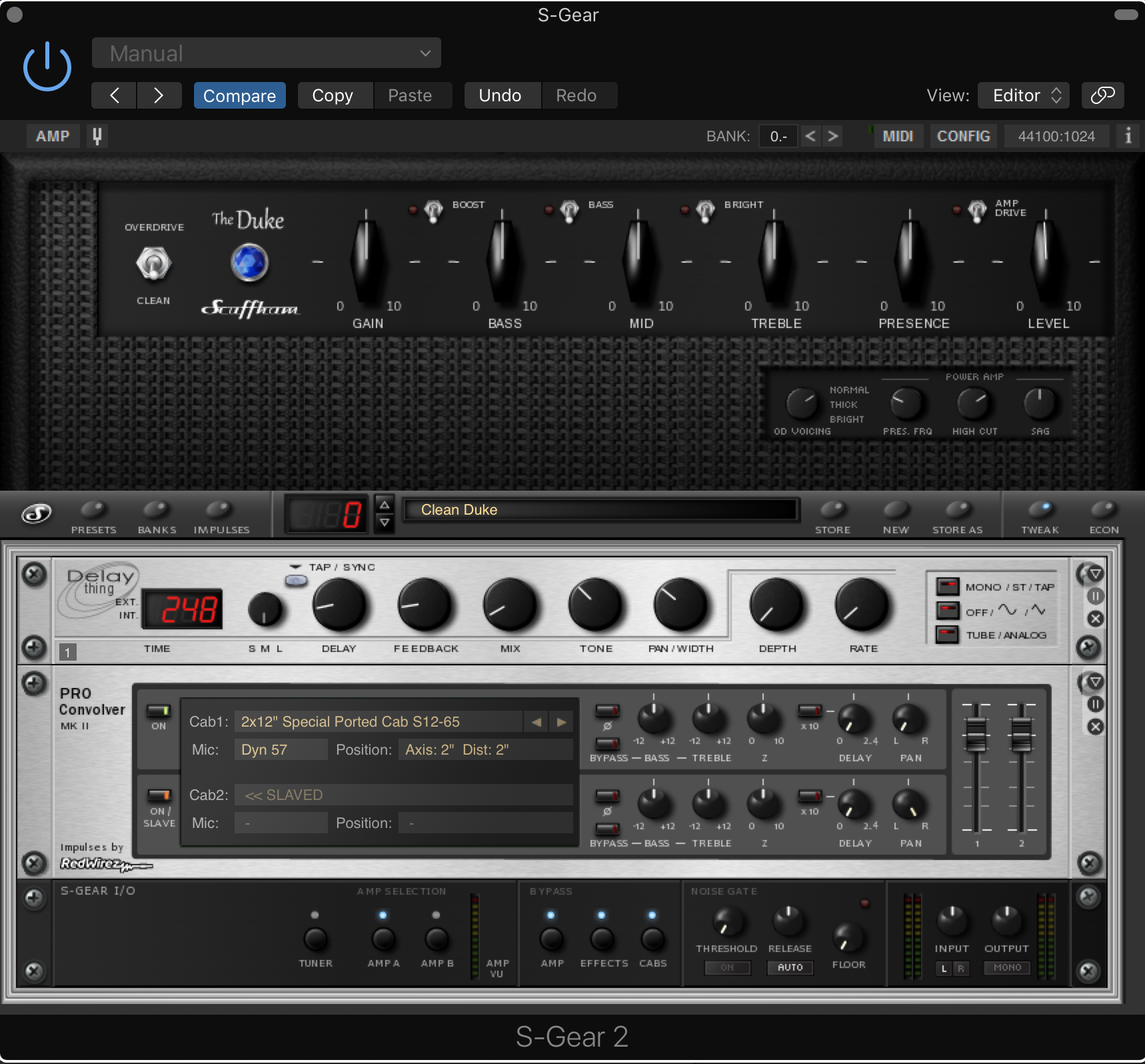This screenshot has width=1145, height=1064.
Task: Step to the previous bank arrow
Action: [810, 136]
